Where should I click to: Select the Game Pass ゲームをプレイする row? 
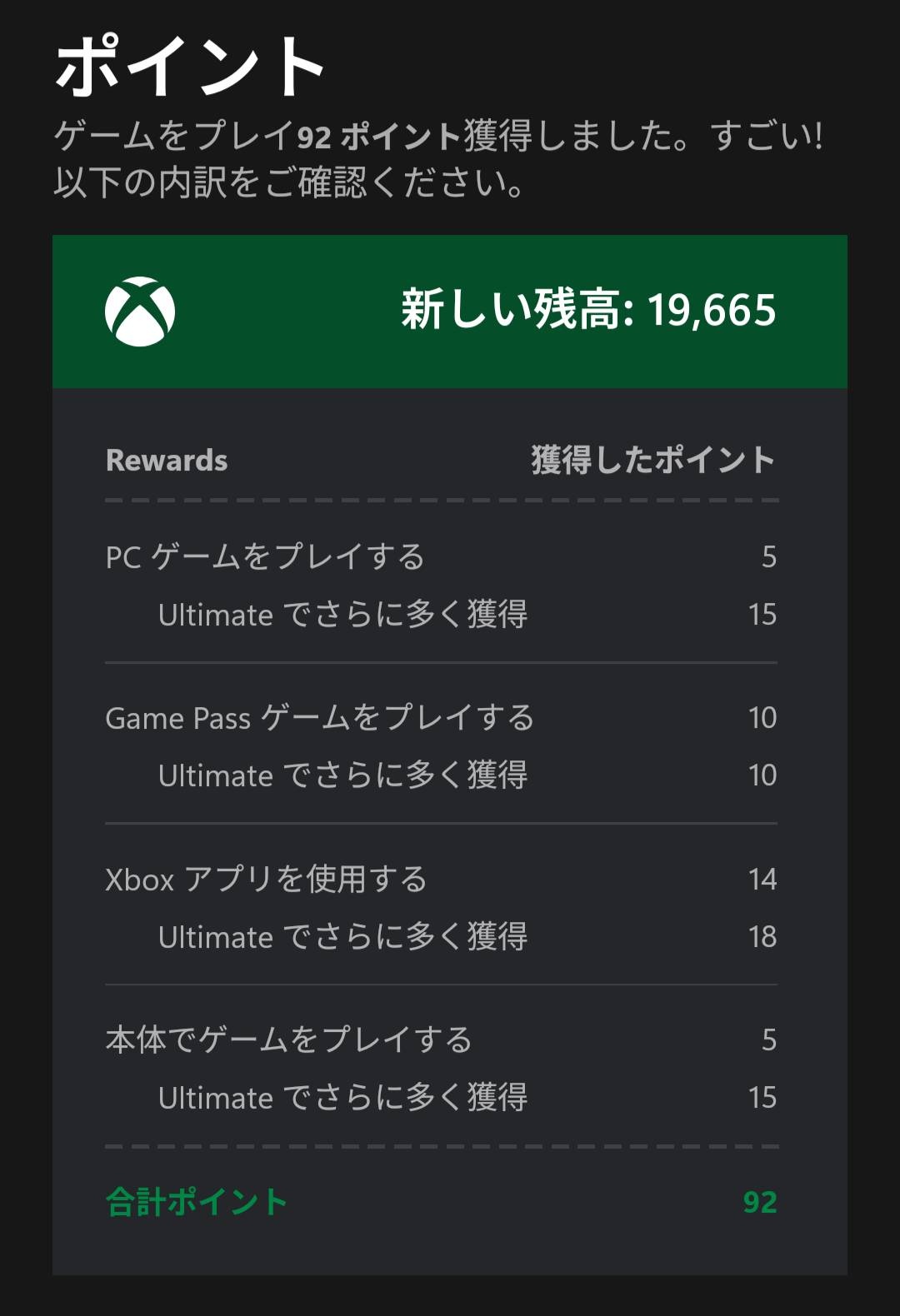320,717
